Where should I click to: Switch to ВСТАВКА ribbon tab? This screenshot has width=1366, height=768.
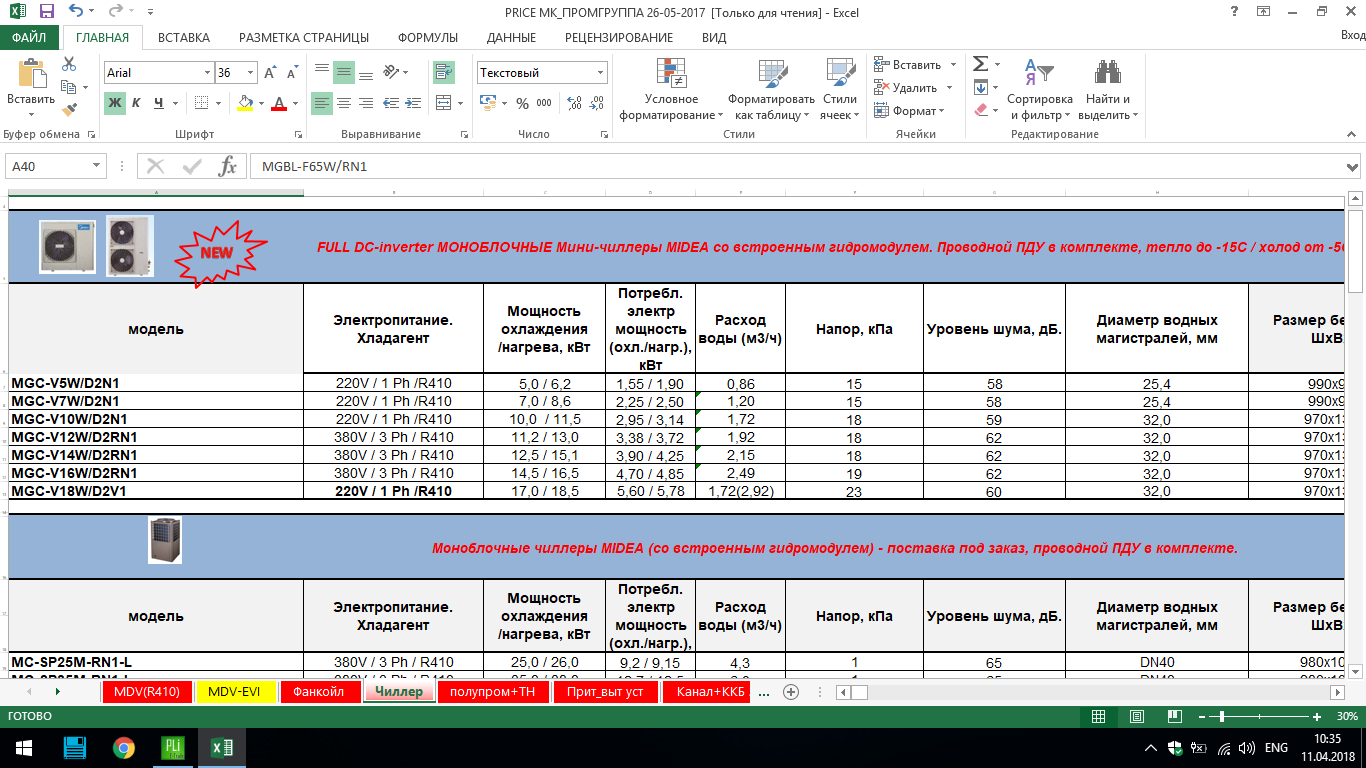(x=184, y=37)
